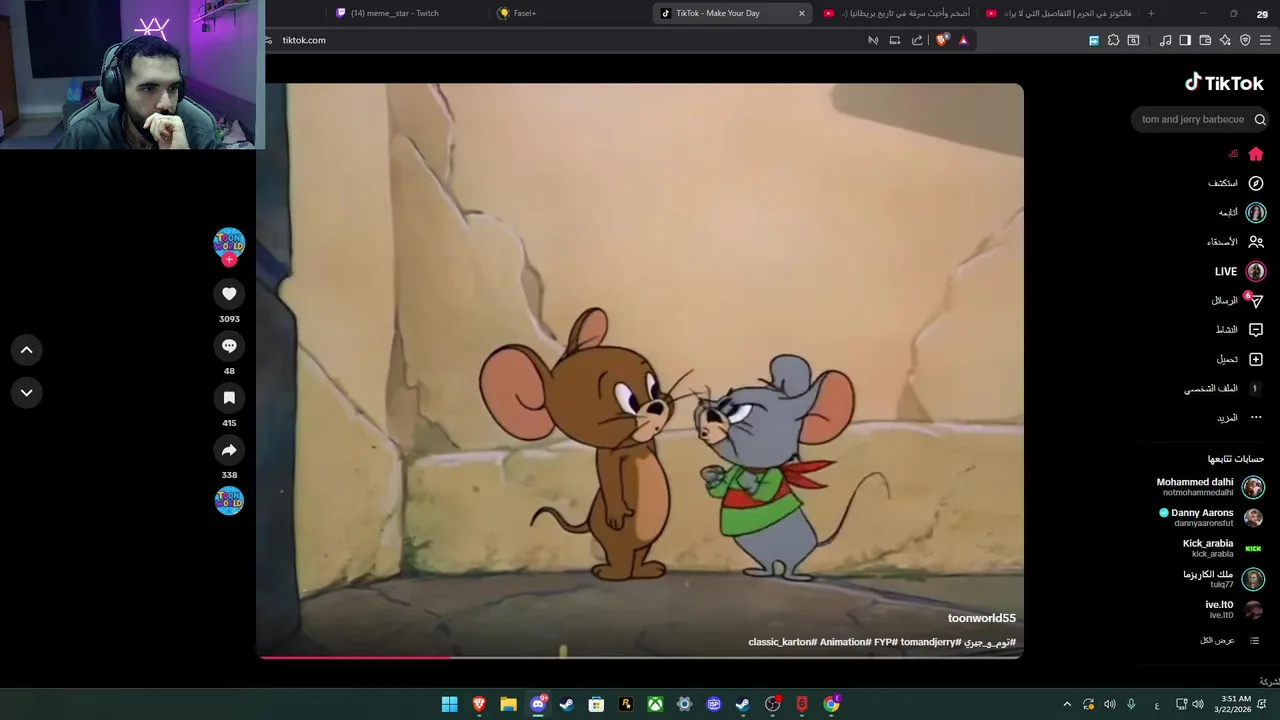The height and width of the screenshot is (720, 1280).
Task: Open Danny Aarons followed account
Action: [x=1210, y=518]
